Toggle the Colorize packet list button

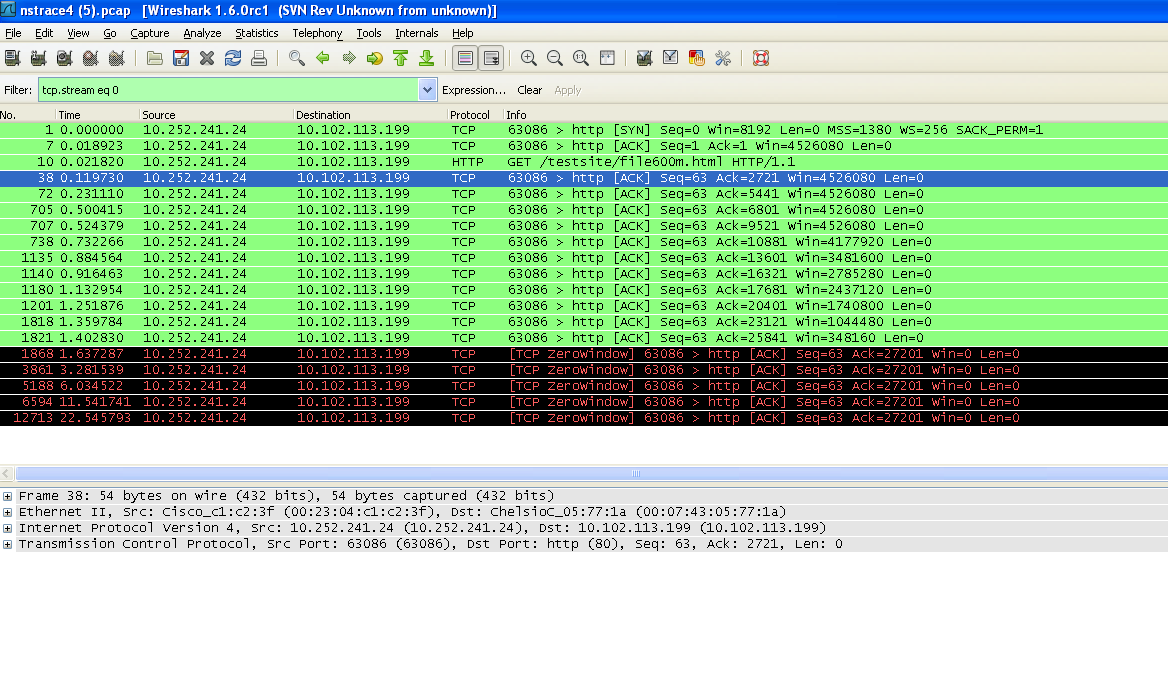(465, 58)
